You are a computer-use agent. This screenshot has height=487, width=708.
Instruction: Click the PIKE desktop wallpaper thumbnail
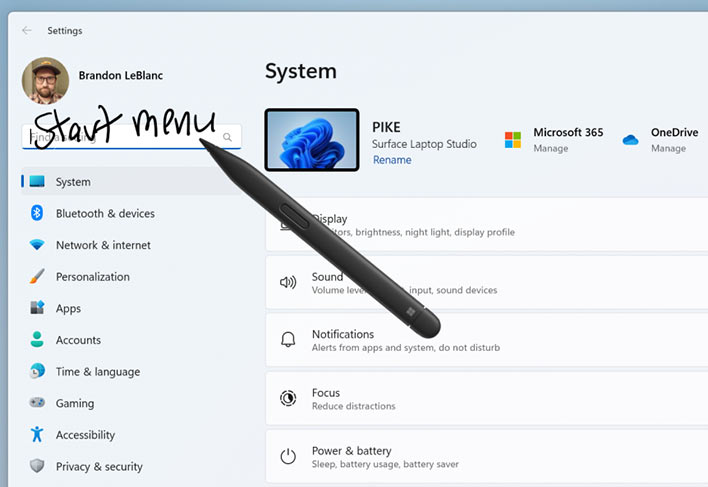[x=312, y=140]
